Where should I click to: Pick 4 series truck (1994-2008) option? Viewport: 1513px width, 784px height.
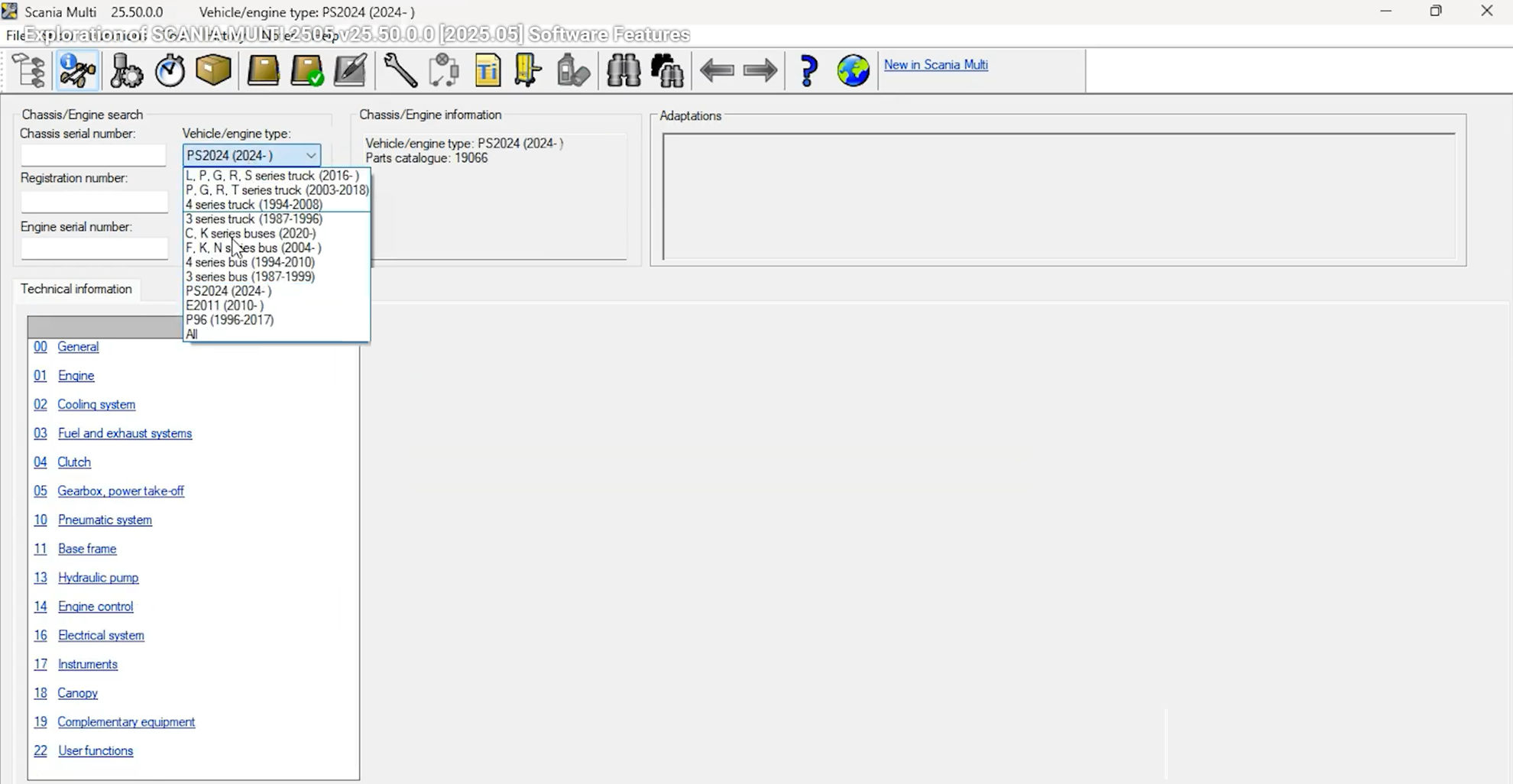click(277, 205)
